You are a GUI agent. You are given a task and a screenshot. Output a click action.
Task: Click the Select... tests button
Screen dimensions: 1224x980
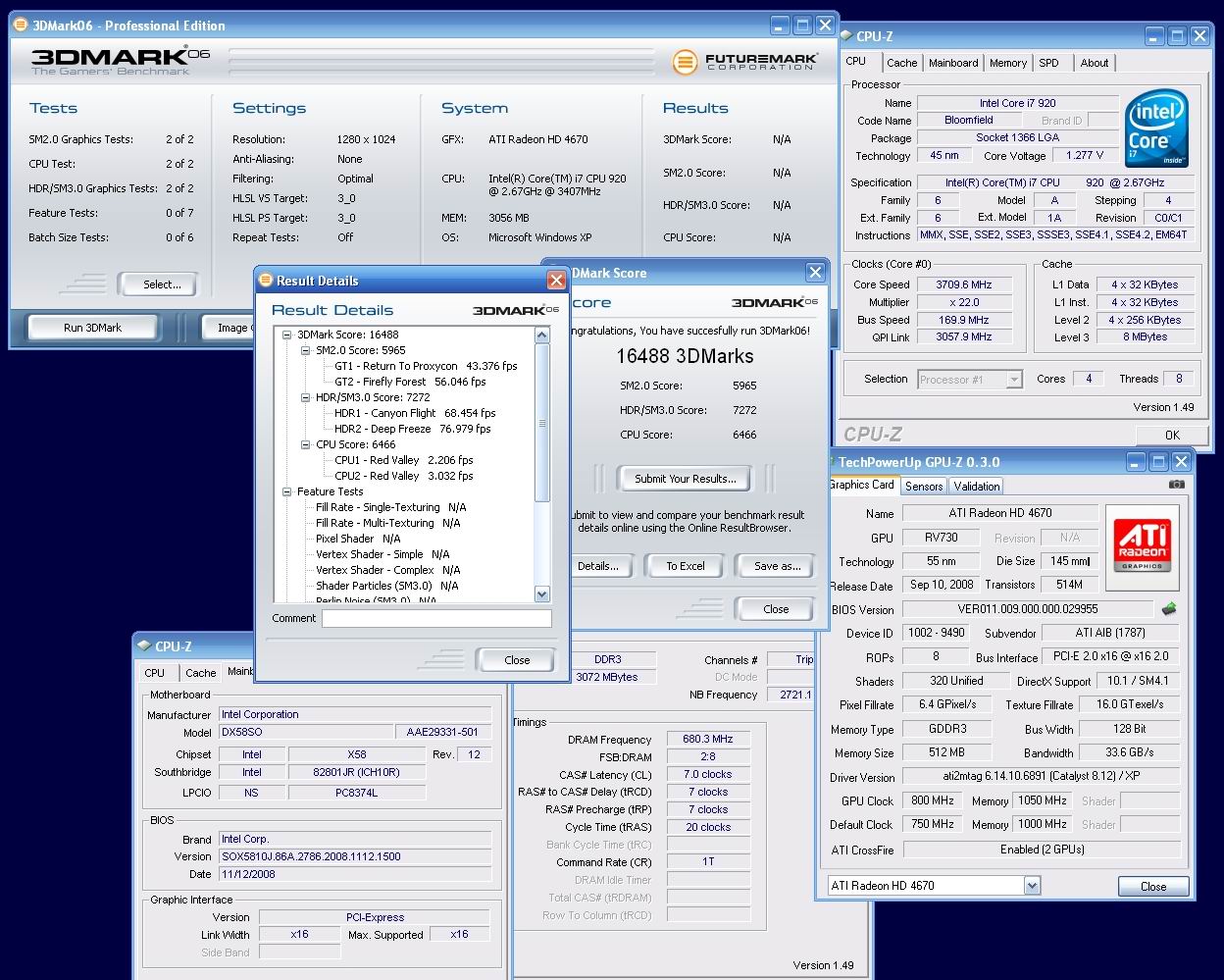162,284
